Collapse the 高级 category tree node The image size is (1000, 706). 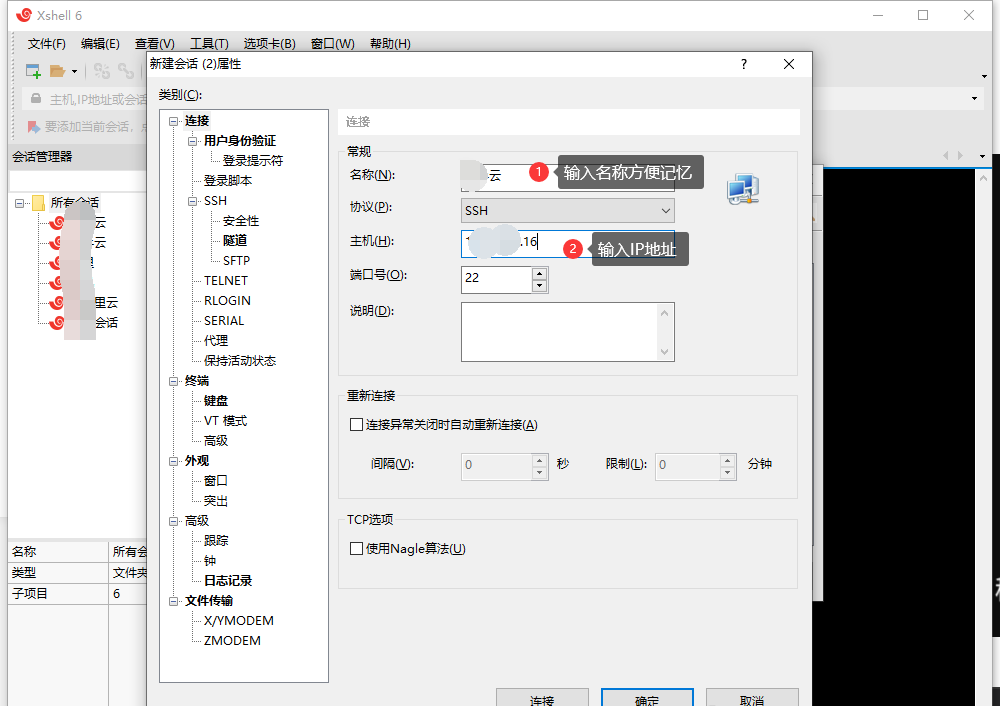[x=173, y=521]
